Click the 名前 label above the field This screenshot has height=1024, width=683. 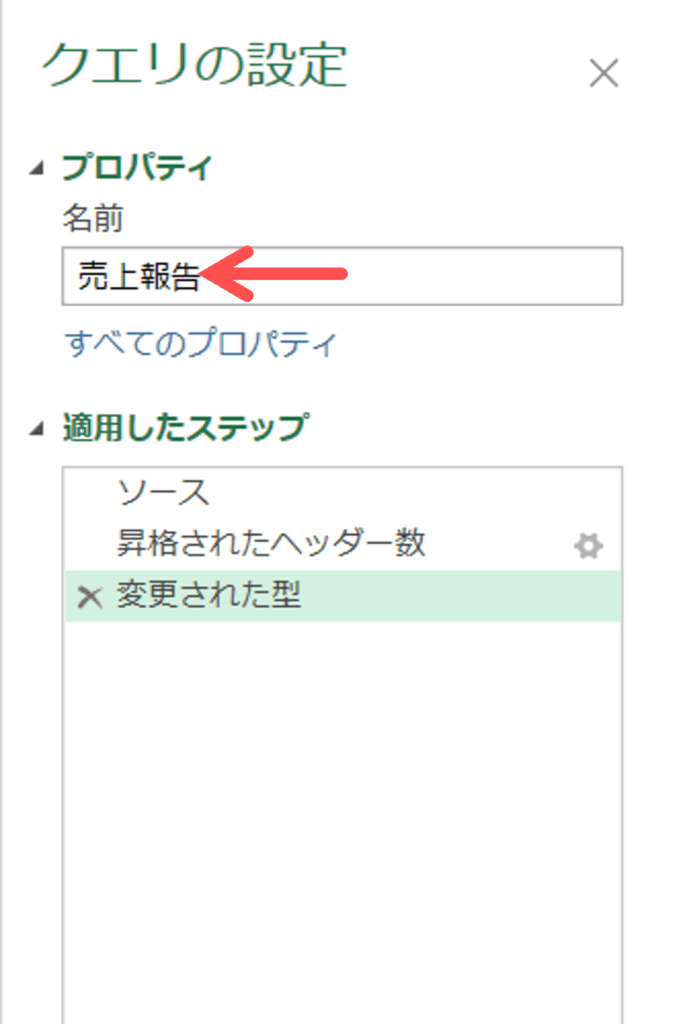coord(93,217)
